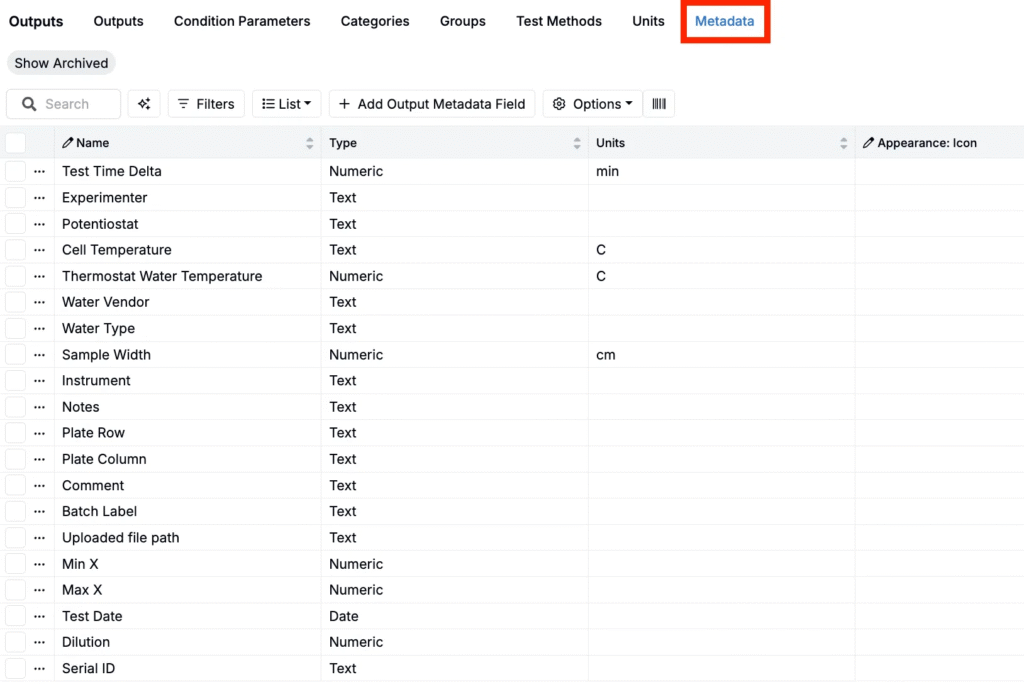Open row actions for Test Time Delta
The width and height of the screenshot is (1024, 687).
pyautogui.click(x=40, y=172)
